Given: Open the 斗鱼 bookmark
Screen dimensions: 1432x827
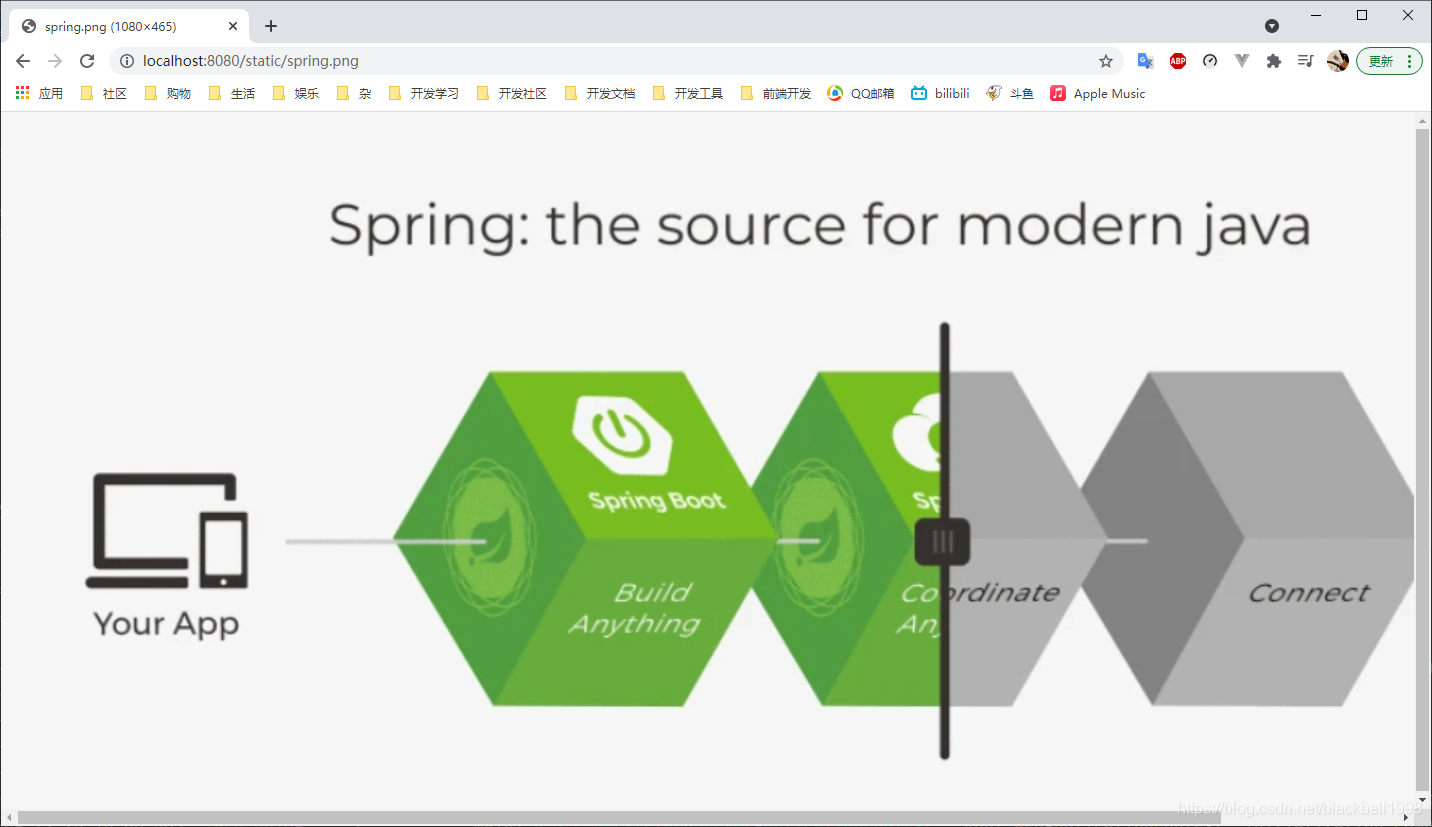Looking at the screenshot, I should [1010, 93].
